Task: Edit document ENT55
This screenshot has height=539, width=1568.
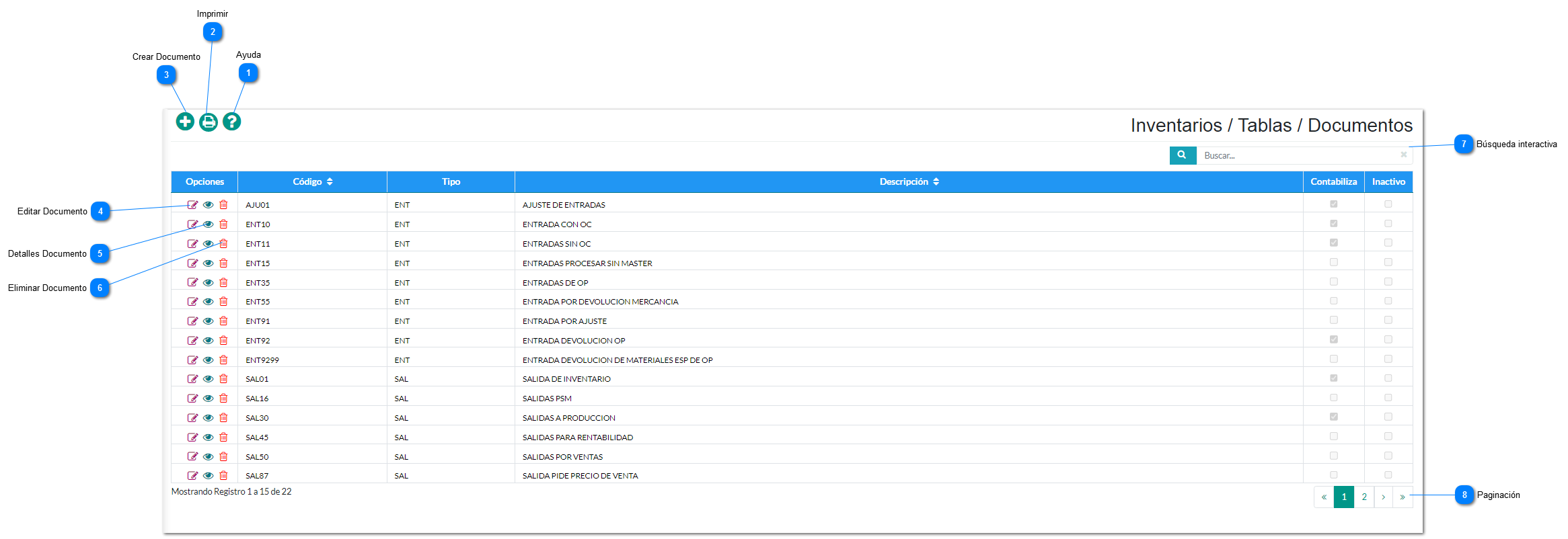Action: pos(192,302)
